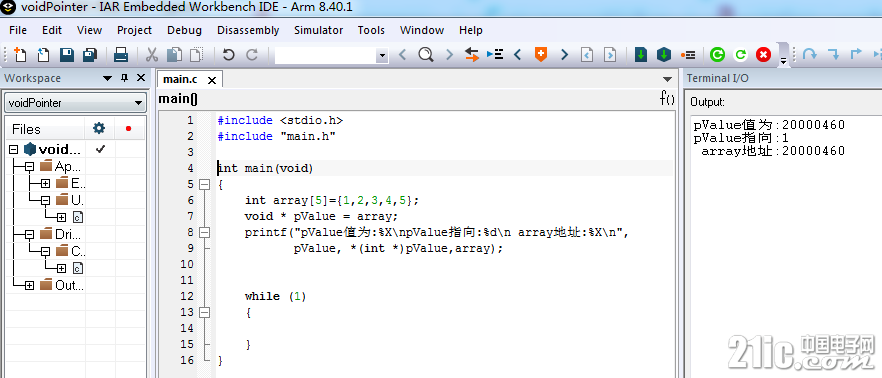This screenshot has height=378, width=882.
Task: Click the Copy toolbar icon
Action: [174, 55]
